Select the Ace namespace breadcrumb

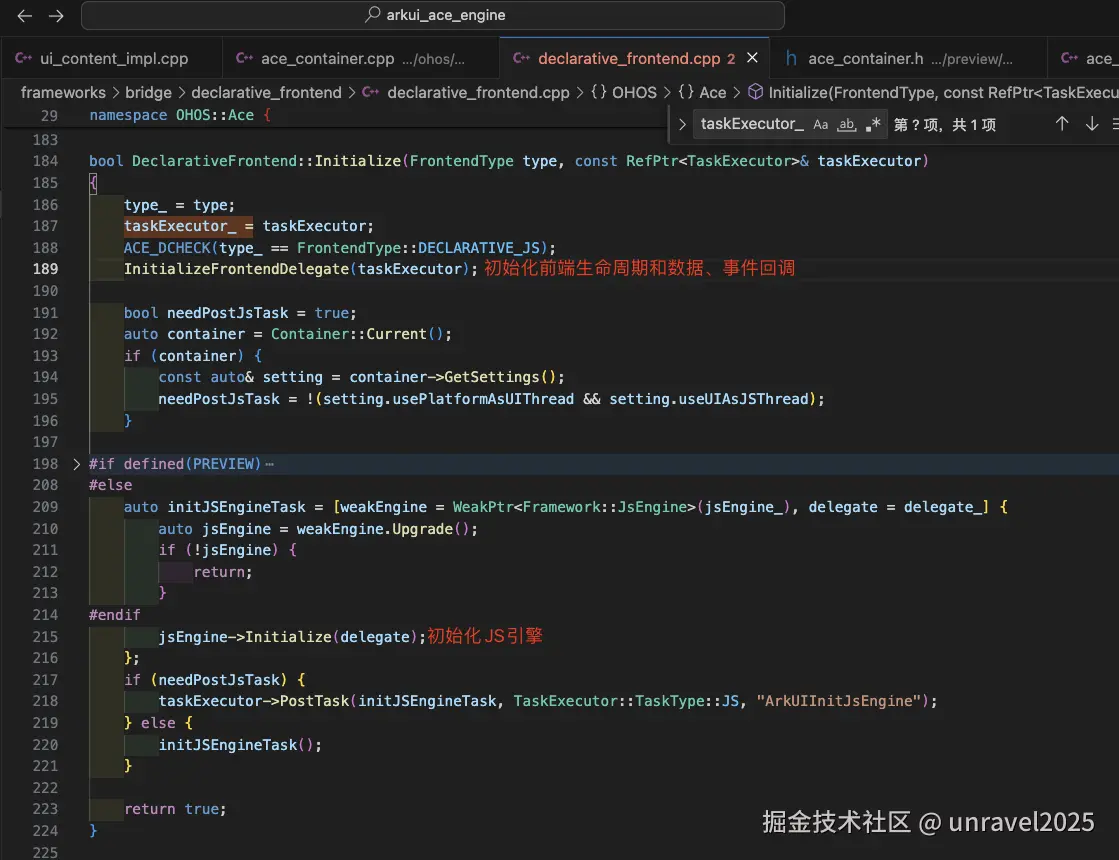702,93
